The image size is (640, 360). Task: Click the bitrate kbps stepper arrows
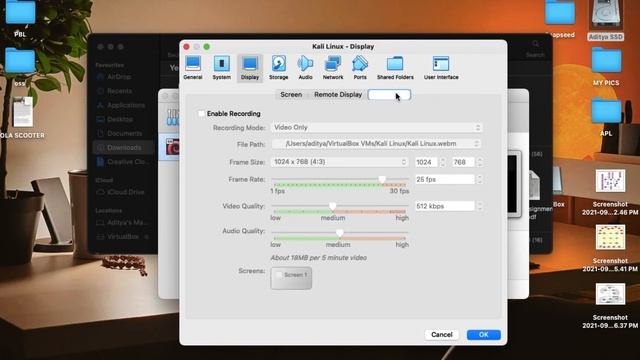point(479,206)
